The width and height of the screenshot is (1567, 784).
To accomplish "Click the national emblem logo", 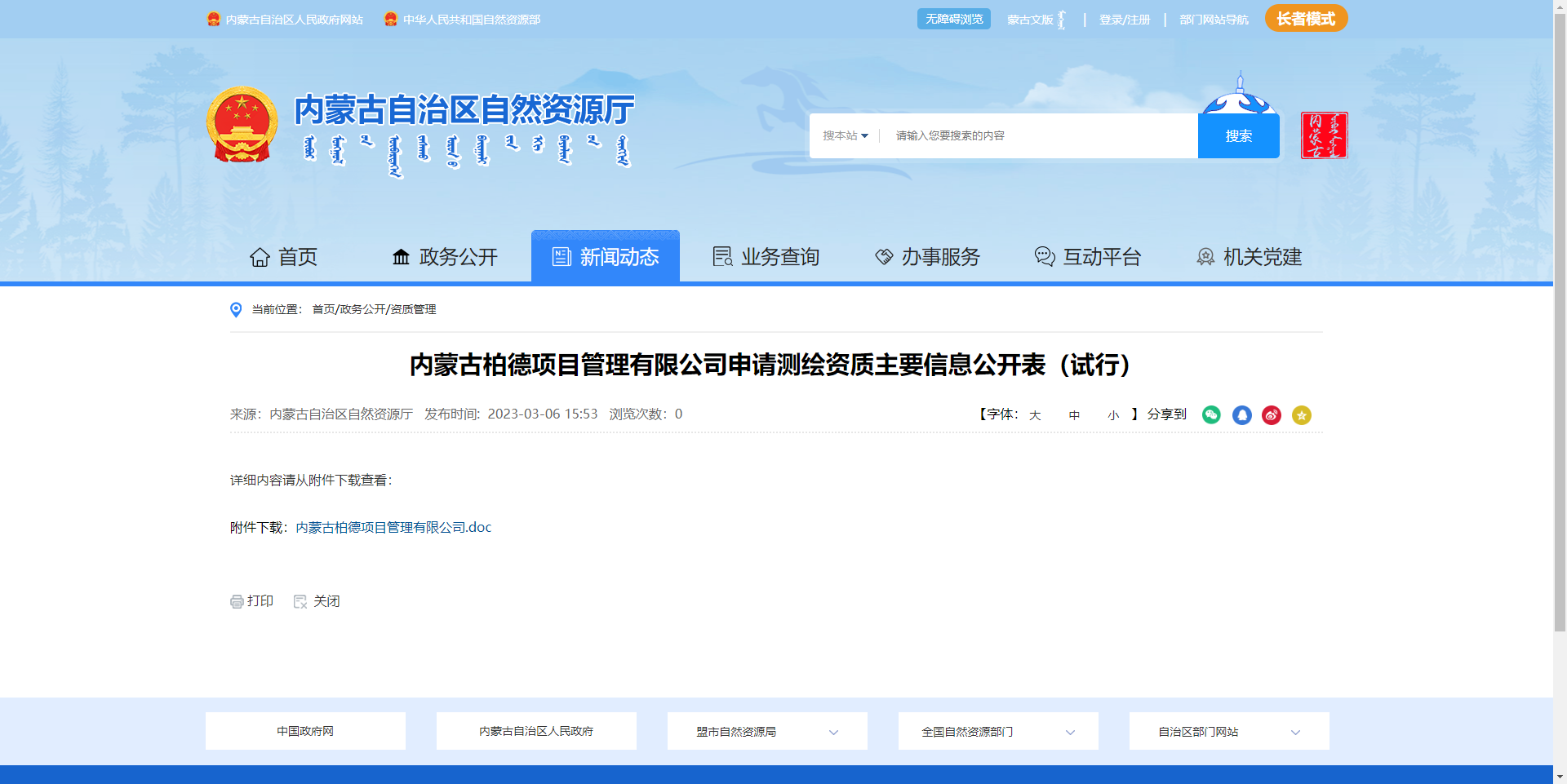I will [x=242, y=125].
